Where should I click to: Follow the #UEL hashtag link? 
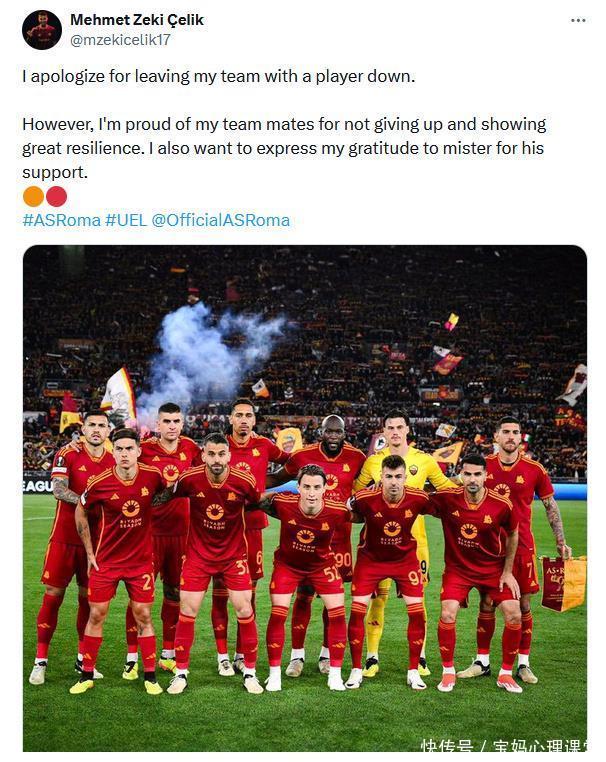click(126, 220)
